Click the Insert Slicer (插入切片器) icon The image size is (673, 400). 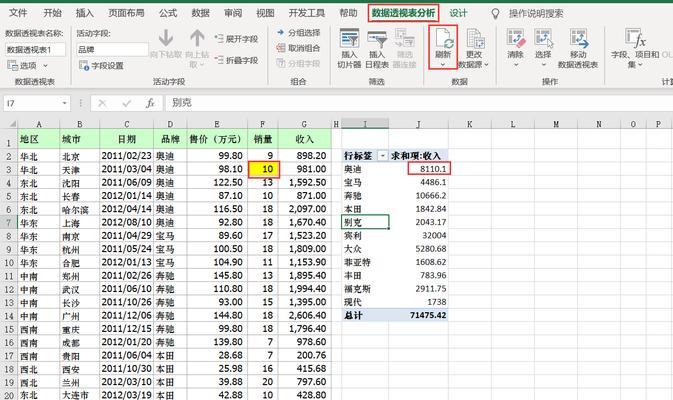349,39
